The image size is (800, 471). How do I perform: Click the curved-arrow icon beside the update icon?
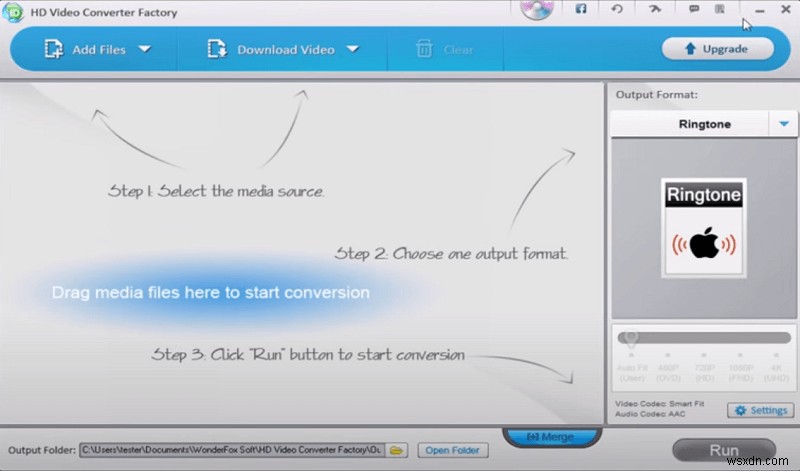[x=655, y=9]
